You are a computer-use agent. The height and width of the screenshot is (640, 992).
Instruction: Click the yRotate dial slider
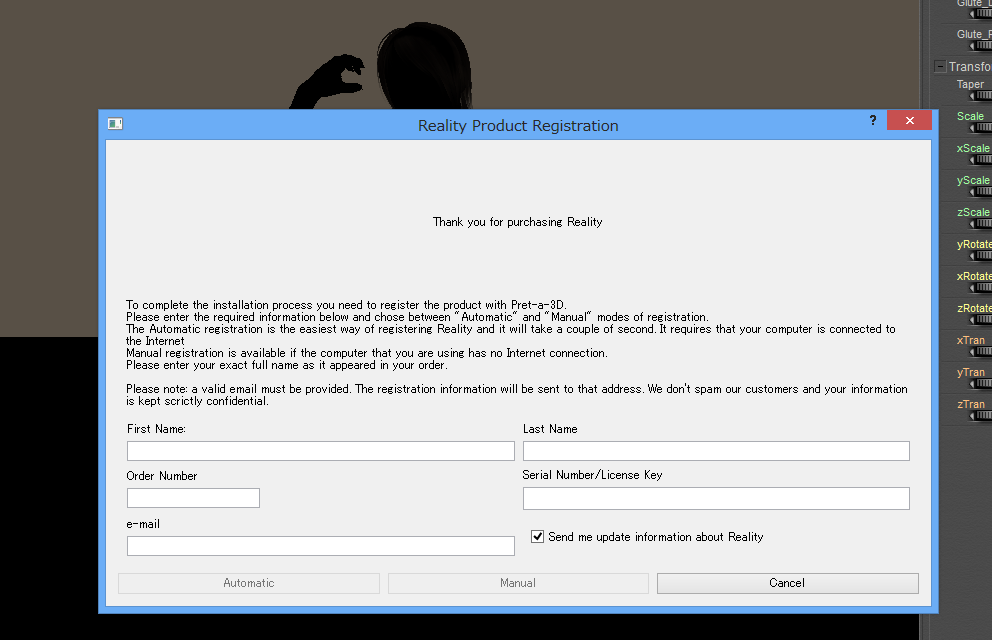981,255
